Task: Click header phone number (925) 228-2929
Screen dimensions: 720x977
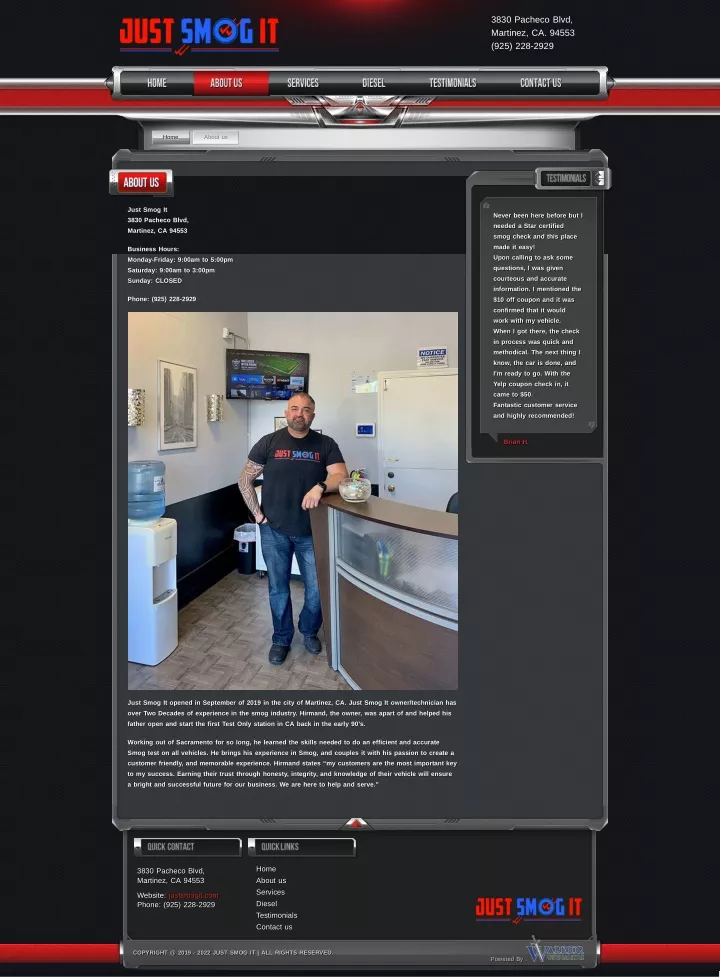Action: coord(522,46)
